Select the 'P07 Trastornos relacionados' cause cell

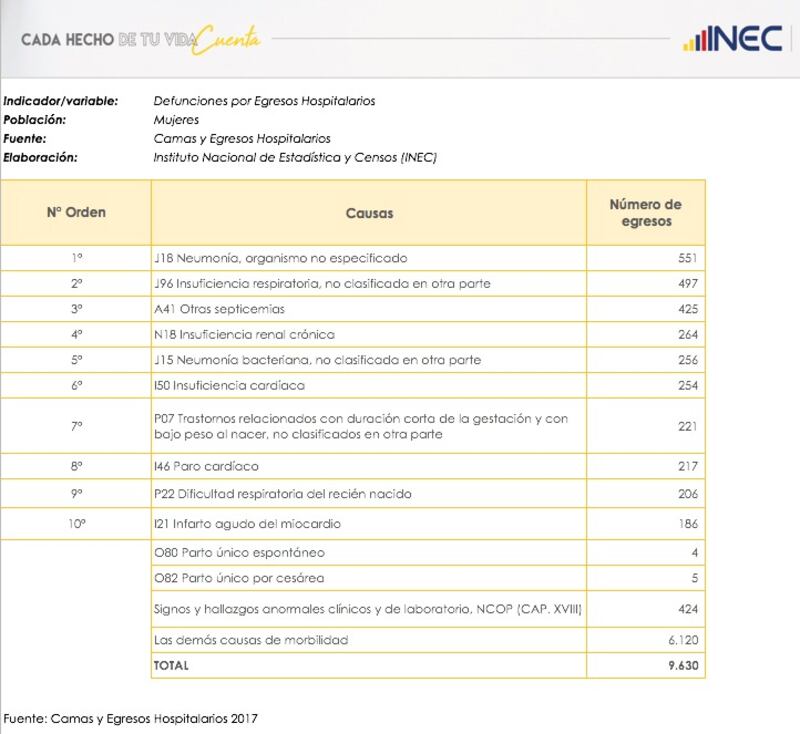pyautogui.click(x=369, y=426)
